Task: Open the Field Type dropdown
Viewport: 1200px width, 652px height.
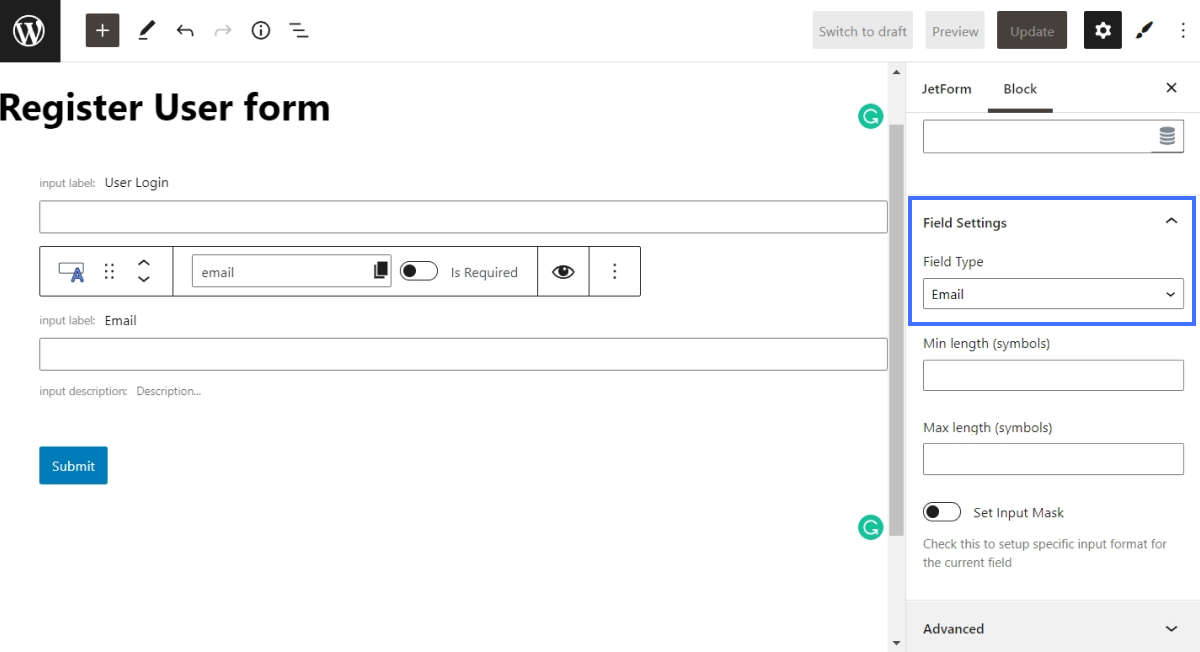Action: 1052,293
